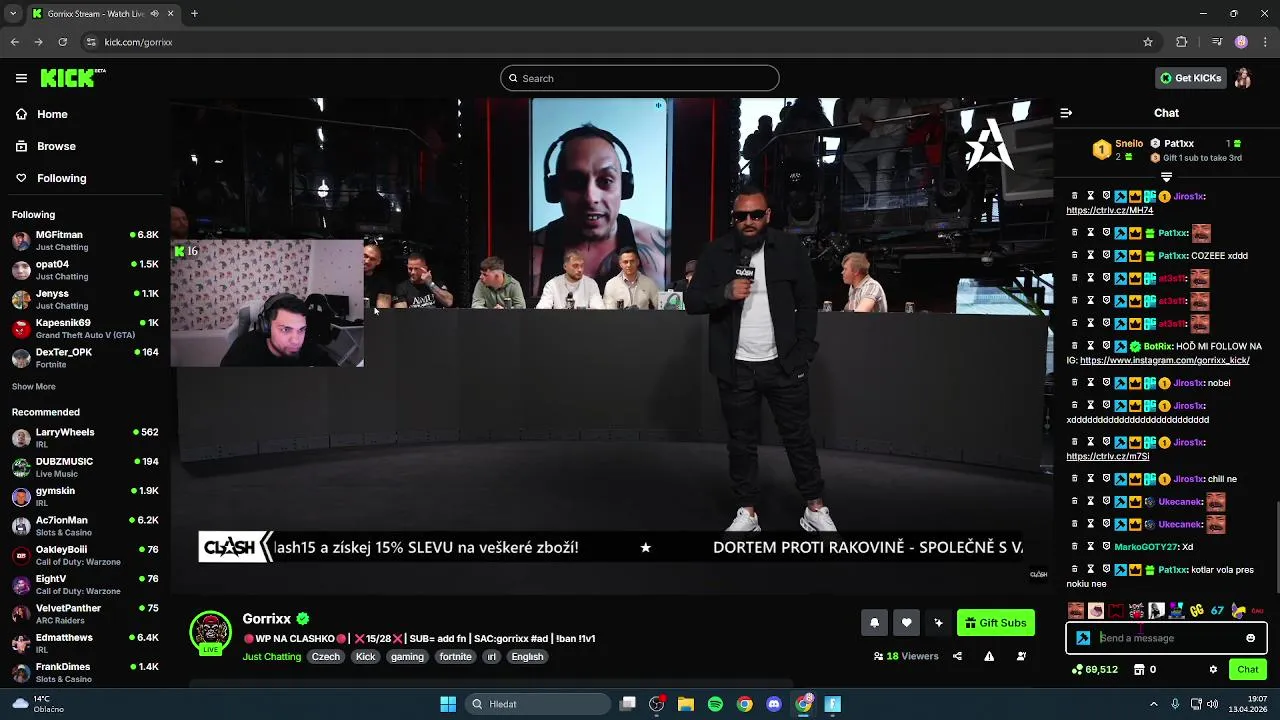
Task: Select the English tag
Action: point(527,657)
